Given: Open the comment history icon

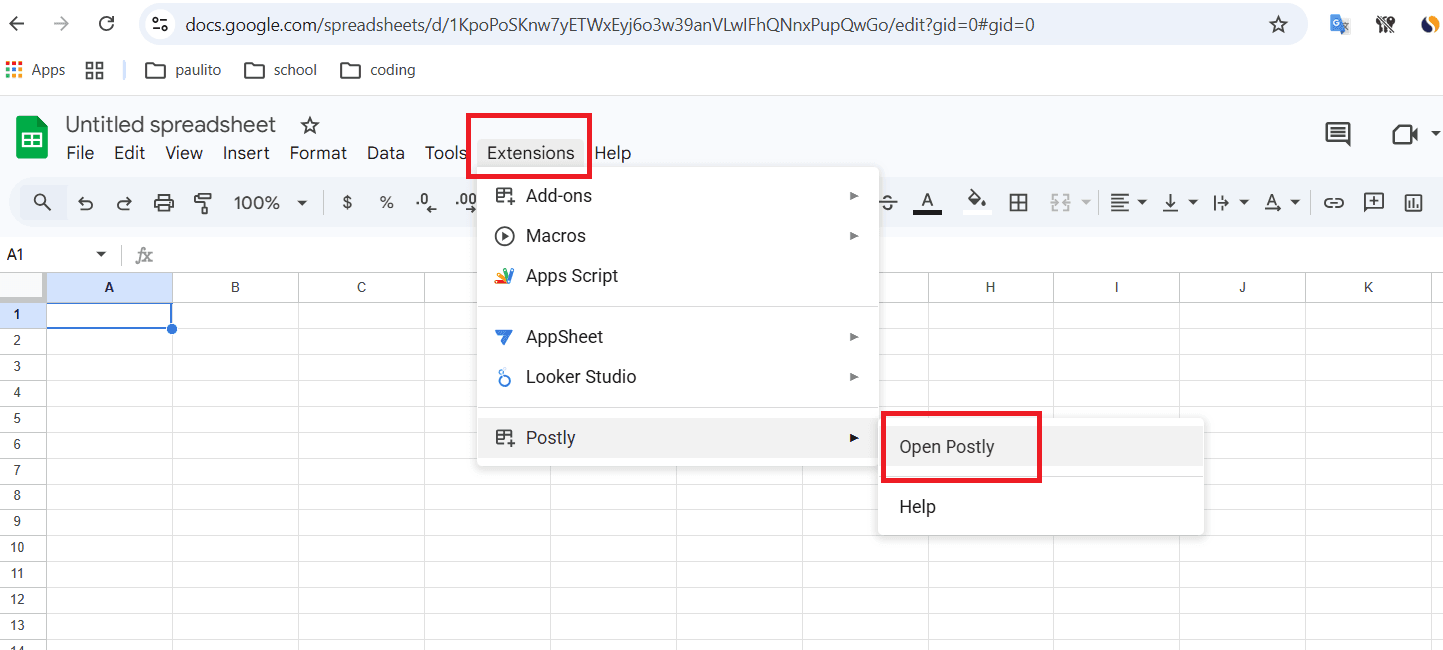Looking at the screenshot, I should pos(1337,133).
